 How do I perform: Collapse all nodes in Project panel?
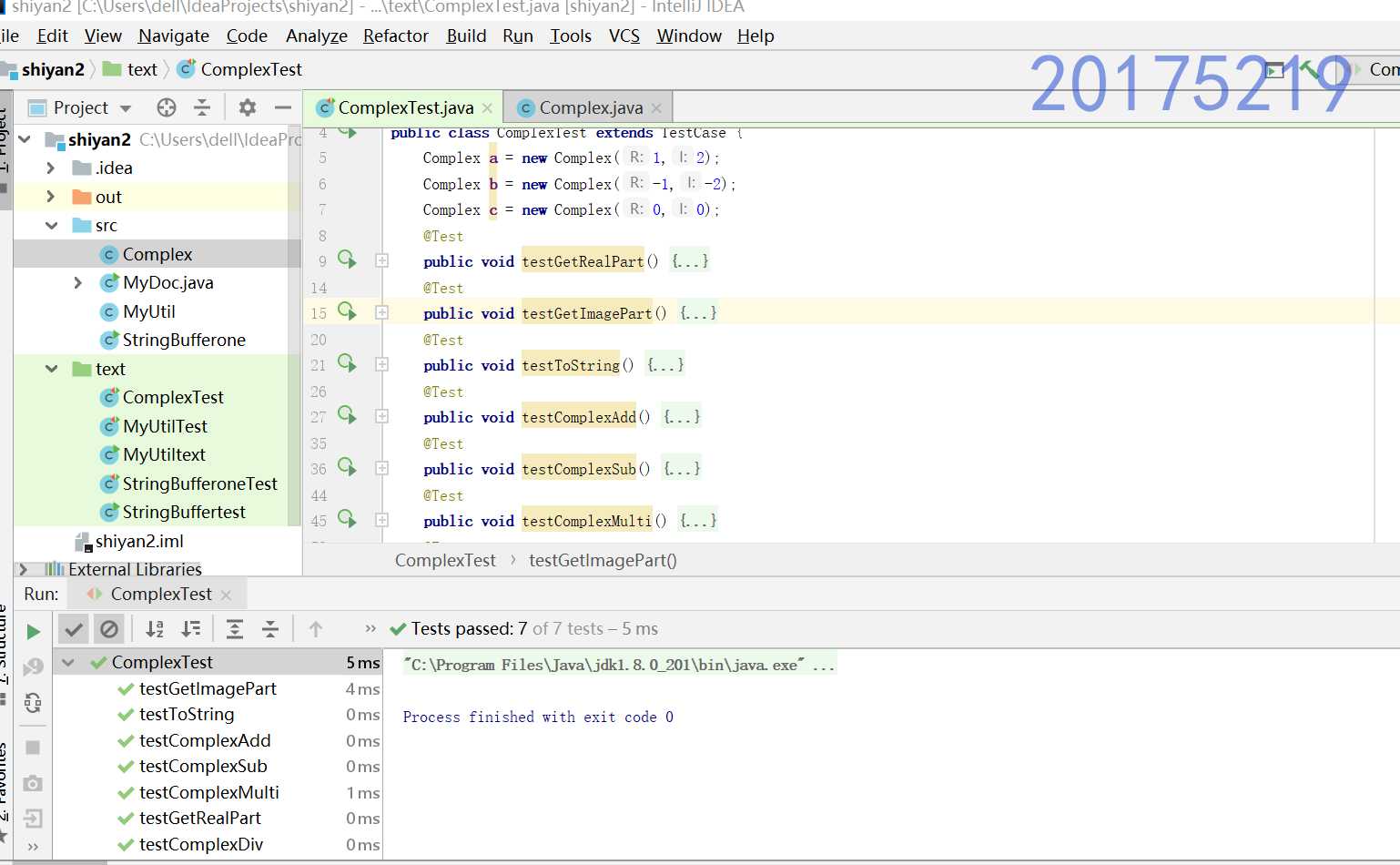(x=202, y=107)
